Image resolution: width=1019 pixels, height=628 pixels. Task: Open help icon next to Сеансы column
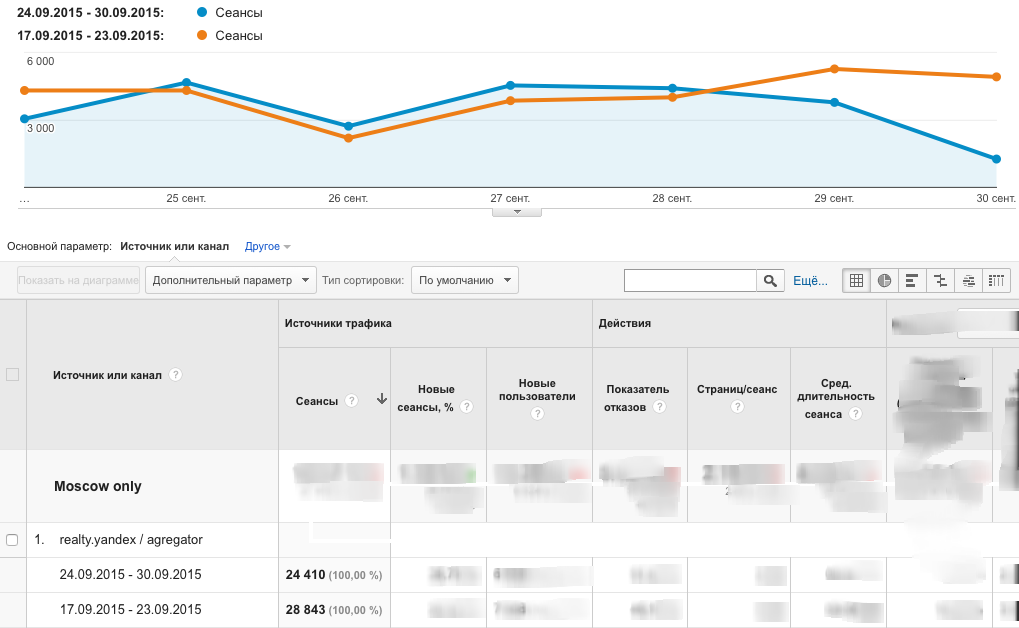click(352, 400)
